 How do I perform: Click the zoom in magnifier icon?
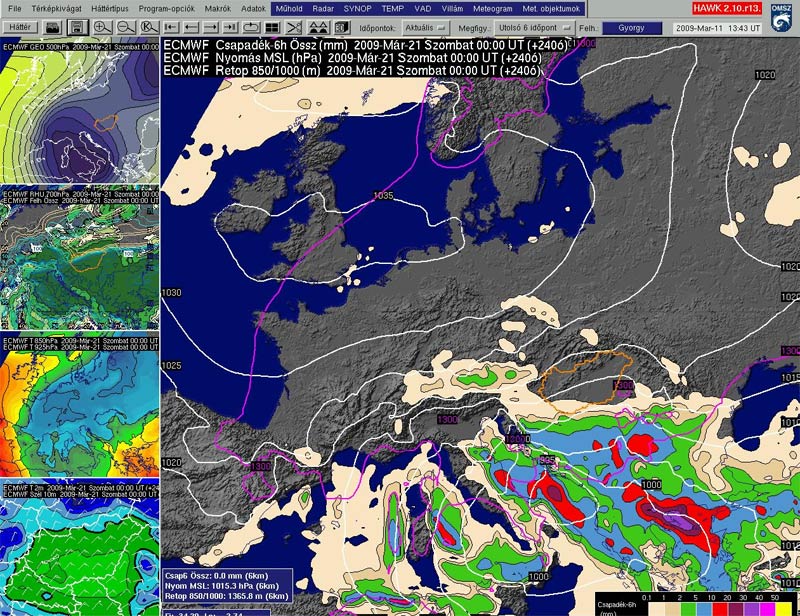pyautogui.click(x=104, y=27)
